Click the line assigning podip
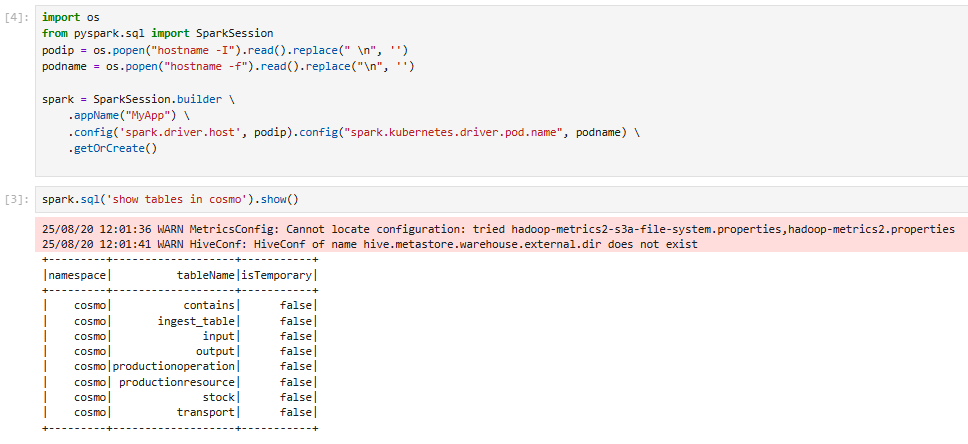This screenshot has width=968, height=444. [225, 50]
